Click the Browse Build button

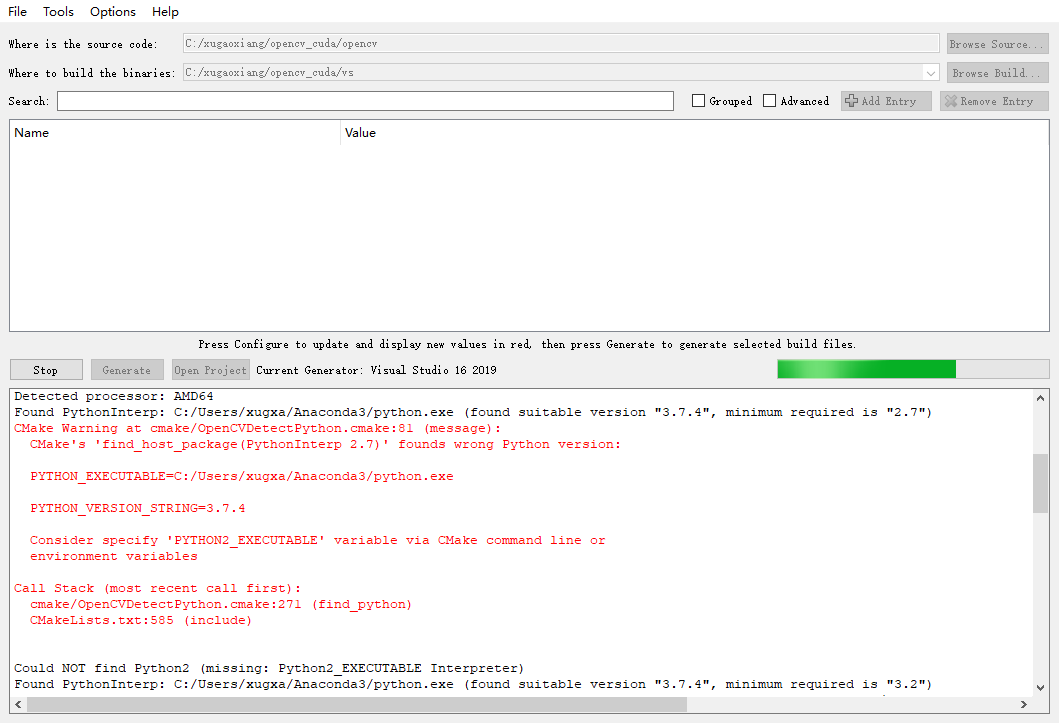997,73
